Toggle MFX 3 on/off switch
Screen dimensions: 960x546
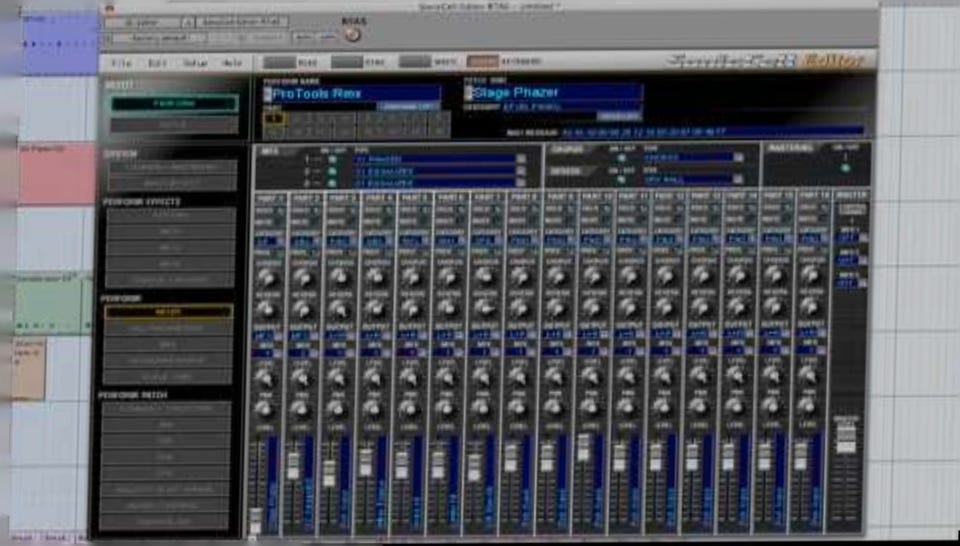[332, 182]
